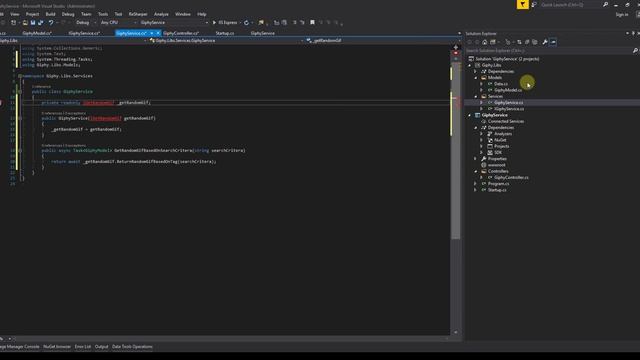
Task: Click the browser refresh toolbar icon
Action: tap(247, 22)
